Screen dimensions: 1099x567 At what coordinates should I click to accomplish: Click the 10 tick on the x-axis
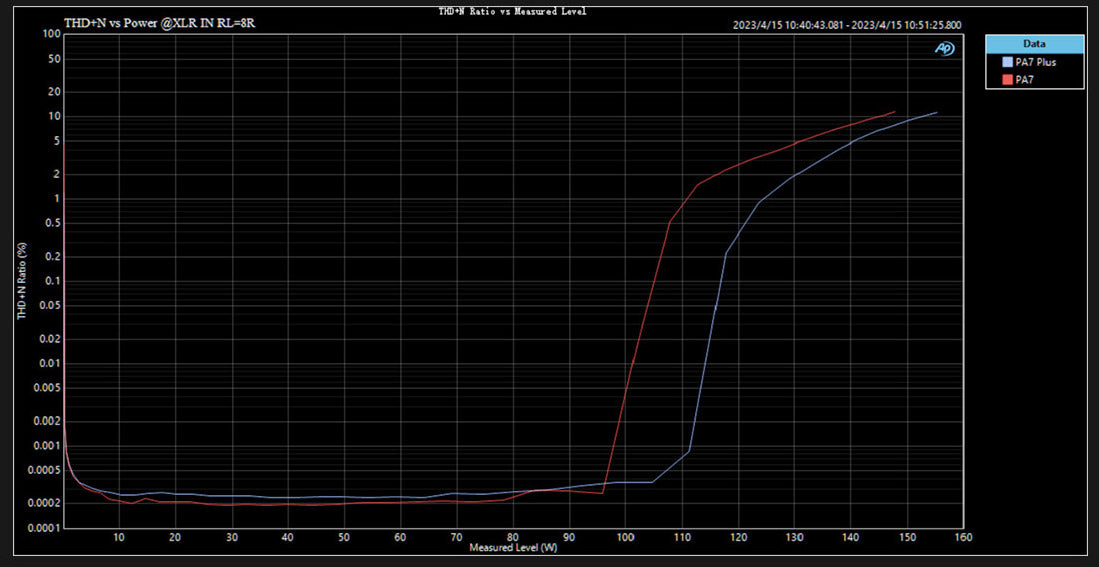pos(119,538)
